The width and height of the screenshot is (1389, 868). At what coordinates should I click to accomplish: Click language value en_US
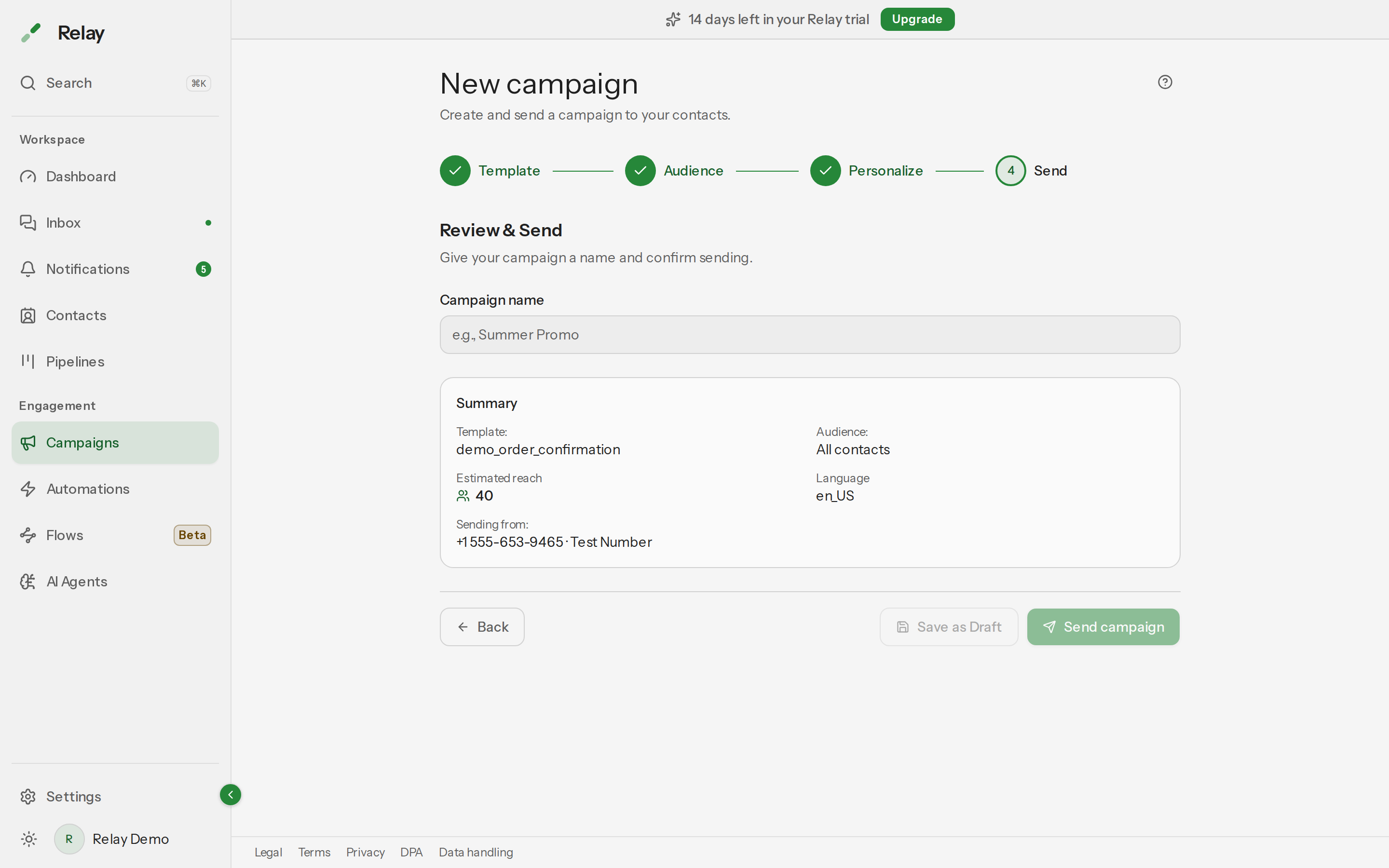(x=835, y=496)
